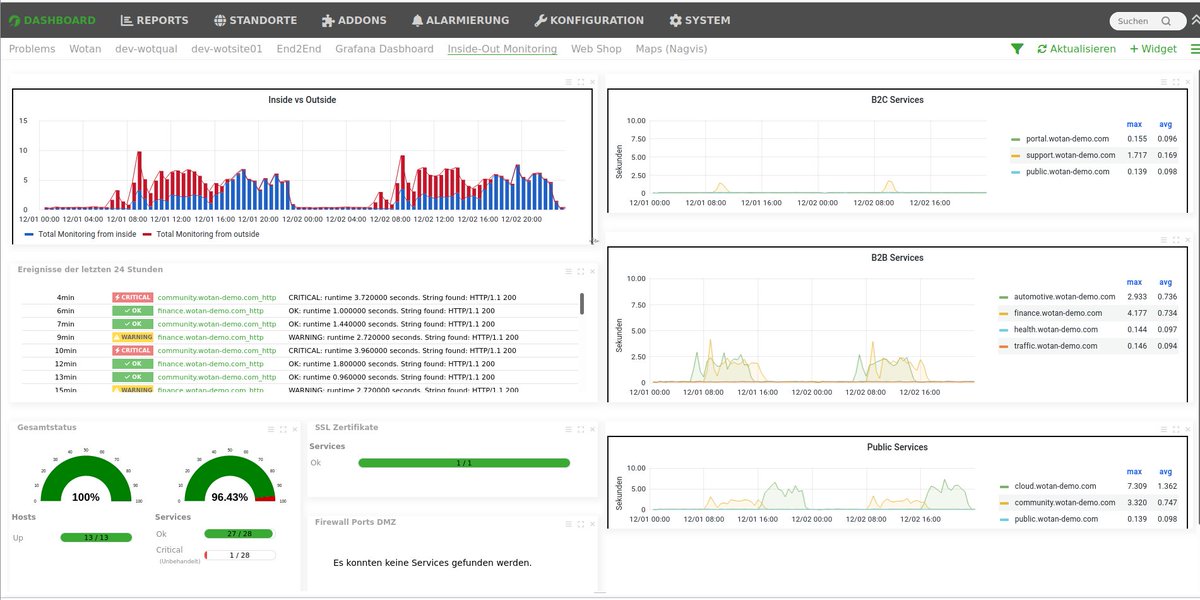This screenshot has height=600, width=1200.
Task: Maximize the Ereignisse der letzten 24 Stunden widget
Action: tap(581, 270)
